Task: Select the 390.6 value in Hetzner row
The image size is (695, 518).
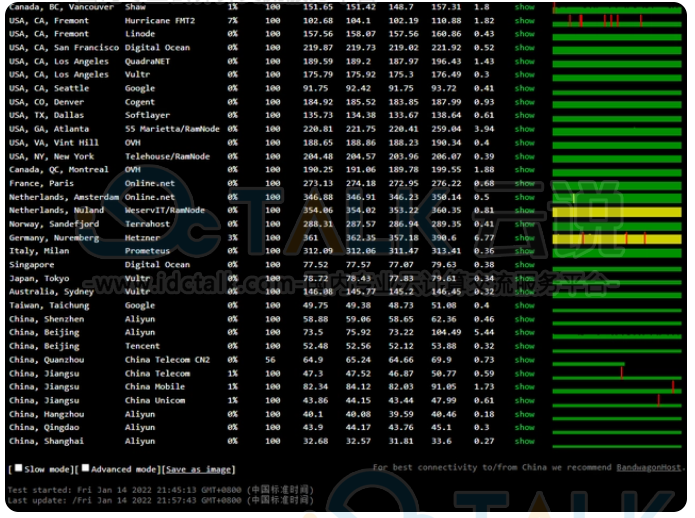Action: point(444,238)
